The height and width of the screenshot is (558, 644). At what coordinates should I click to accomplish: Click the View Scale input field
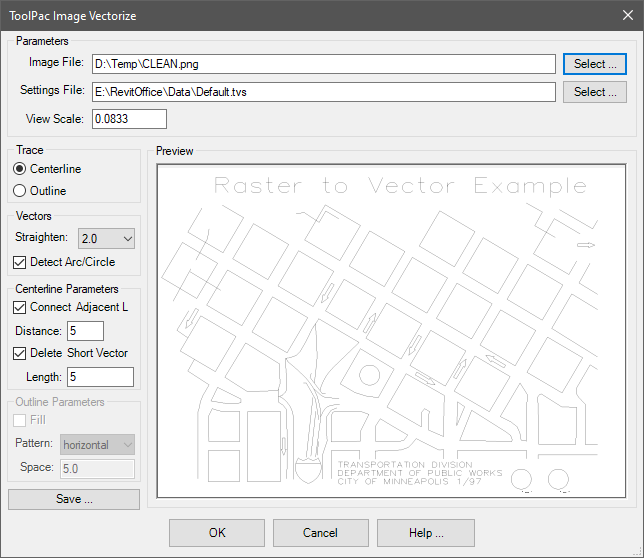129,119
